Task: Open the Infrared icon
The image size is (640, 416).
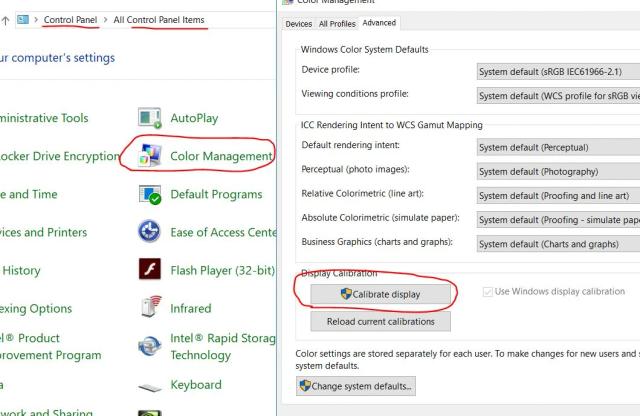Action: coord(151,307)
